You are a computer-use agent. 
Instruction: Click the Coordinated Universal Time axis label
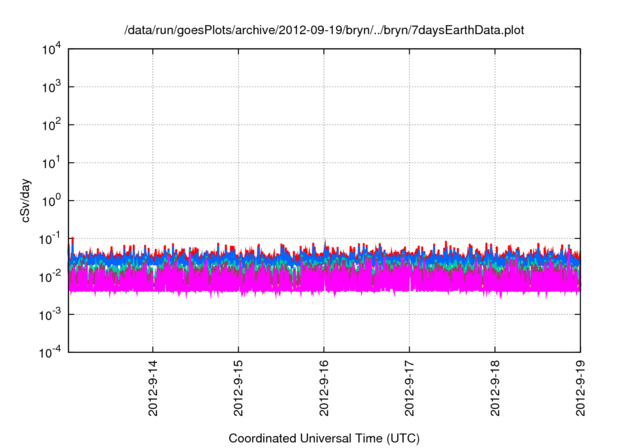point(323,438)
